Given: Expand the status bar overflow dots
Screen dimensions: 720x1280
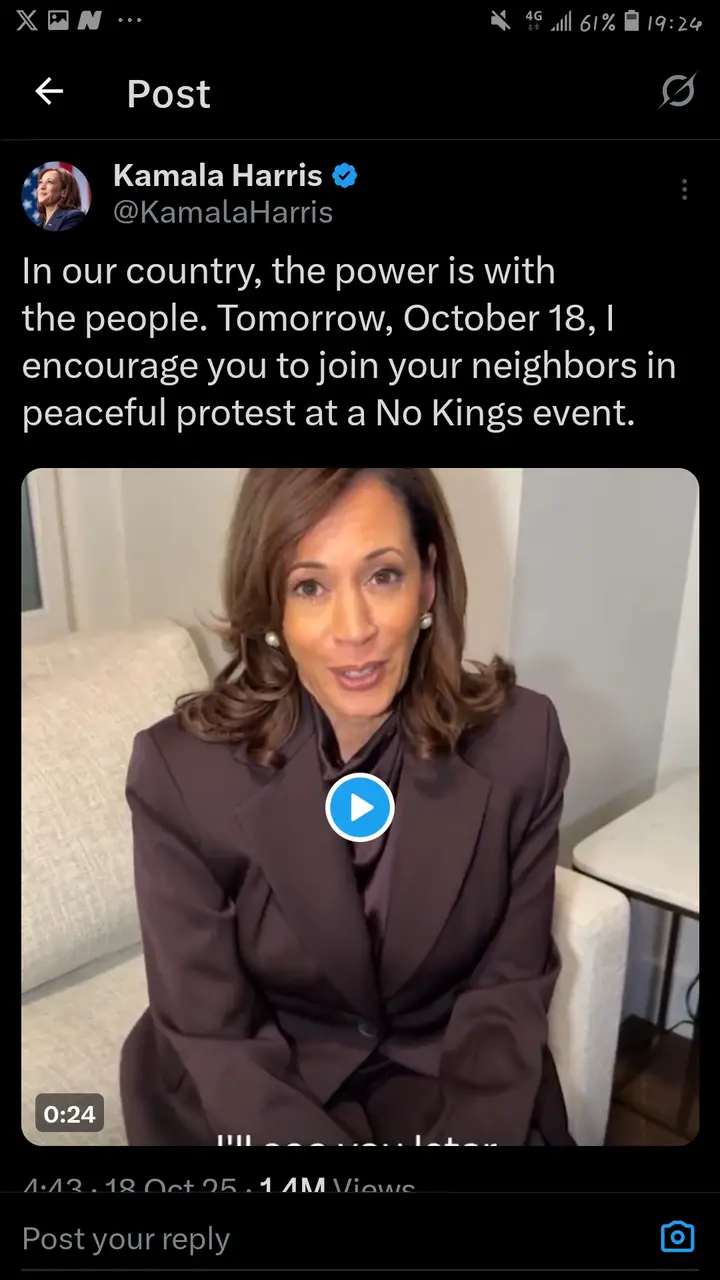Looking at the screenshot, I should (x=130, y=22).
